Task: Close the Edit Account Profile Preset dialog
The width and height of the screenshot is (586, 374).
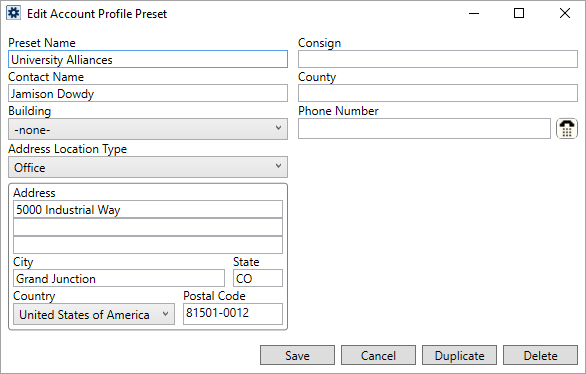Action: click(565, 13)
